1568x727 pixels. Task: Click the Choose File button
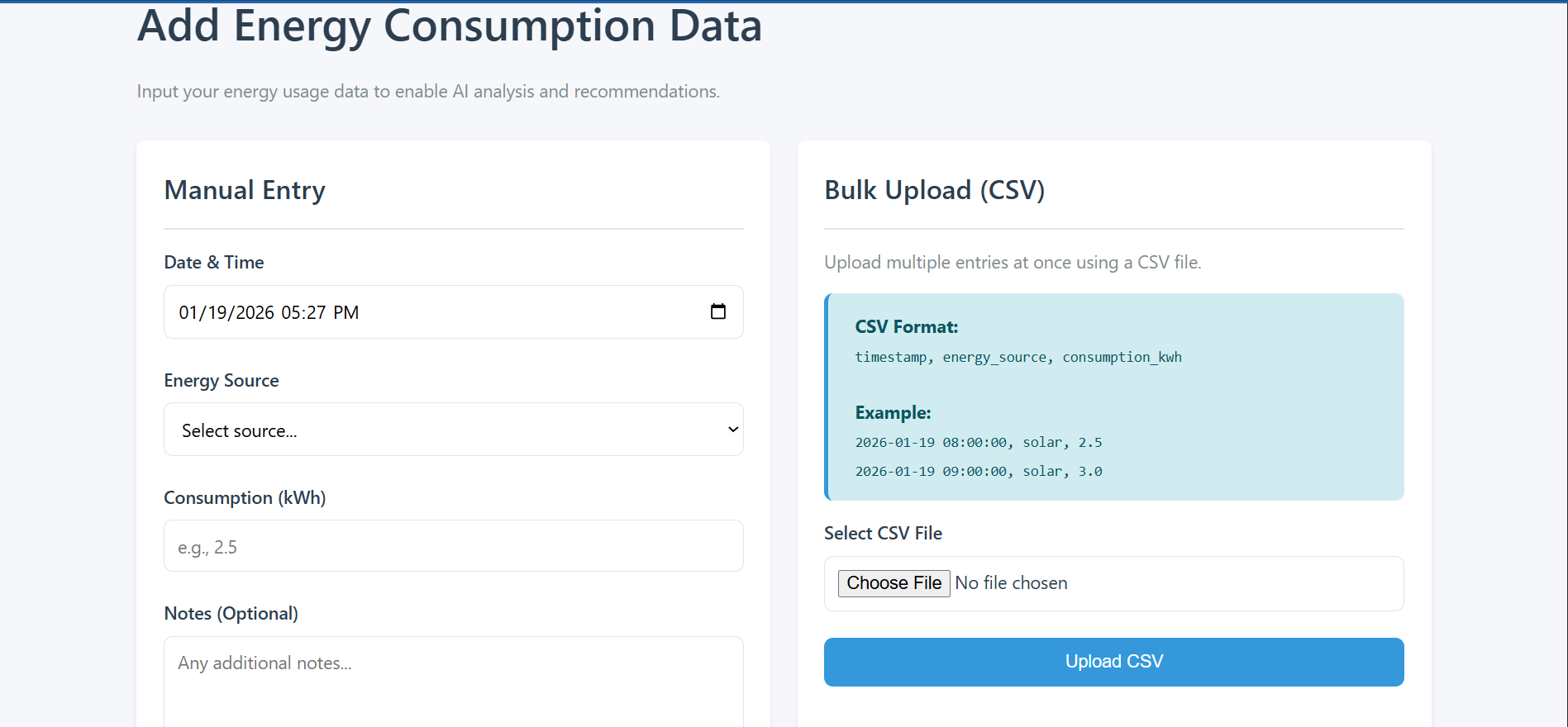tap(894, 583)
